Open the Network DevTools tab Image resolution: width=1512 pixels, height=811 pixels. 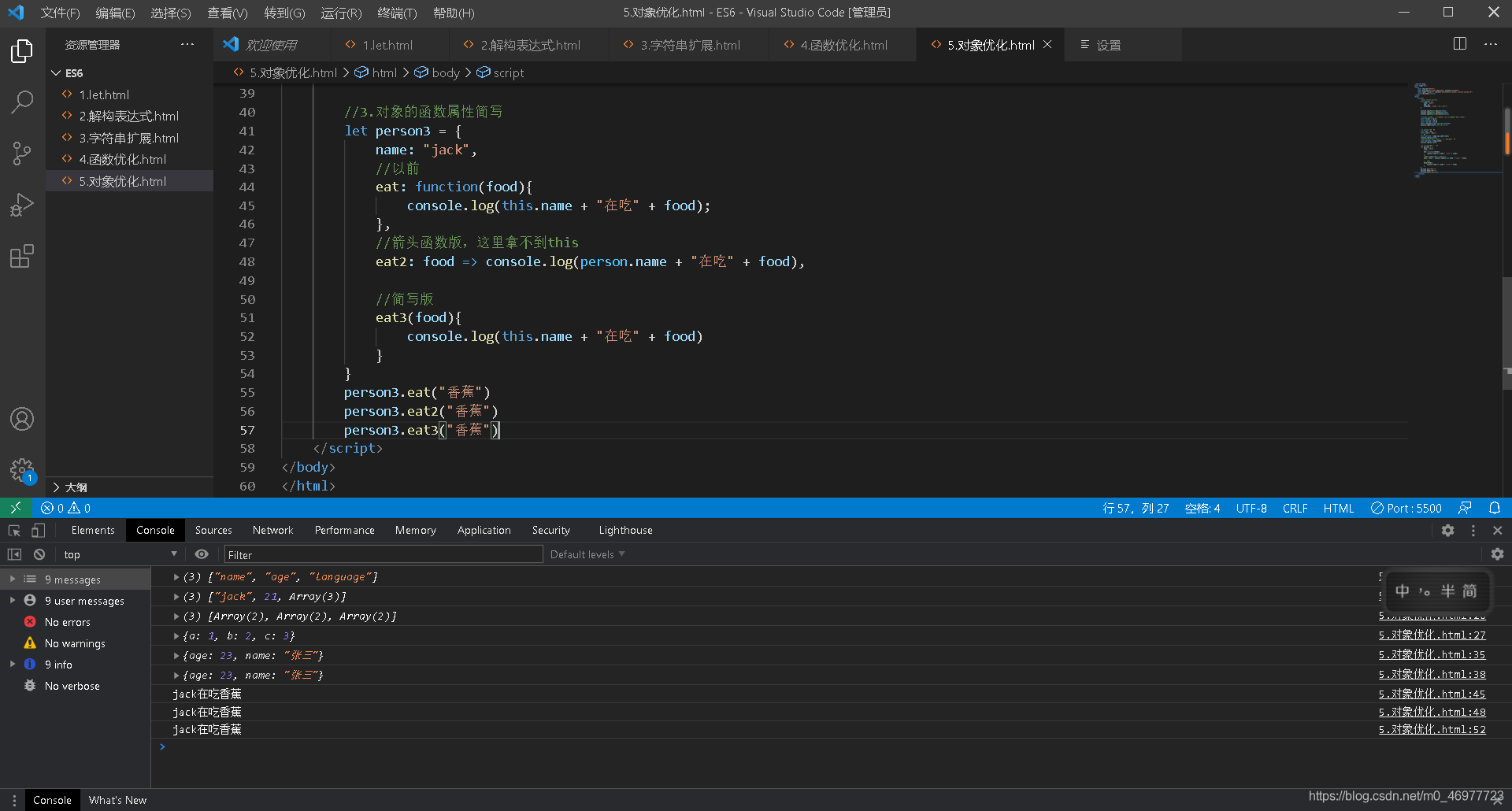272,531
